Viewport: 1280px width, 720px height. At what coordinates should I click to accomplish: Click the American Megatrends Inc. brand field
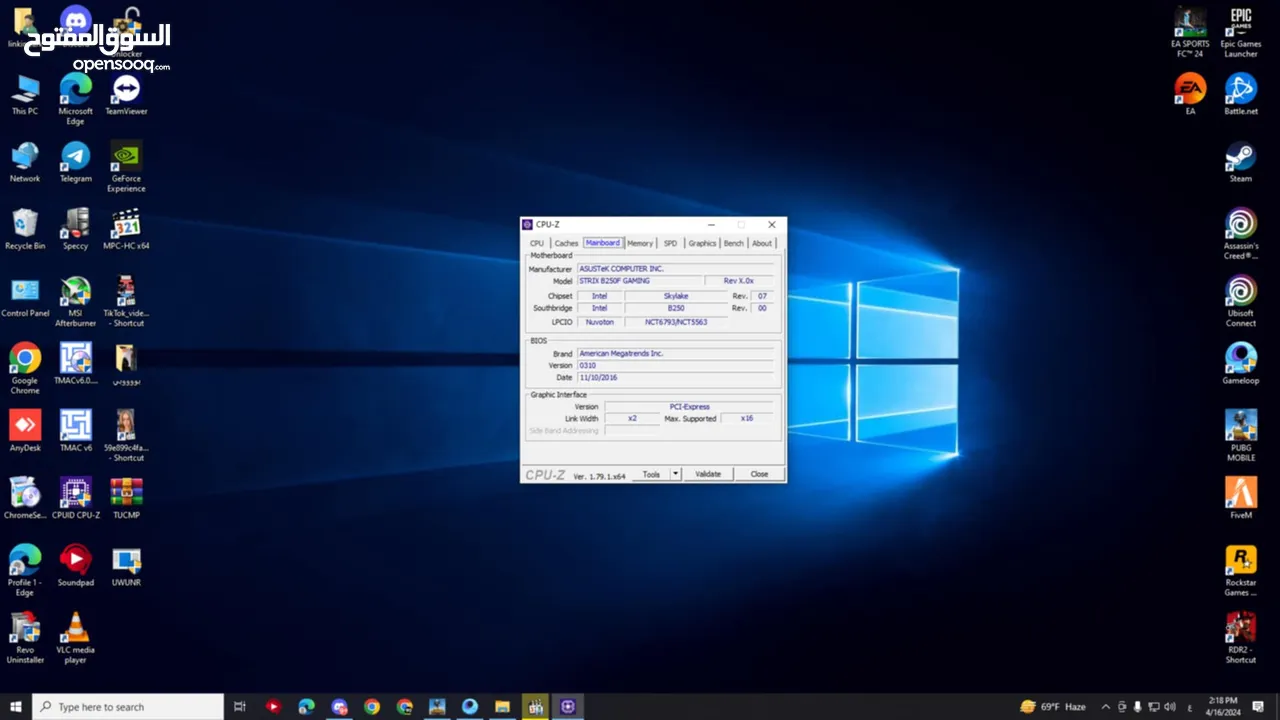676,353
